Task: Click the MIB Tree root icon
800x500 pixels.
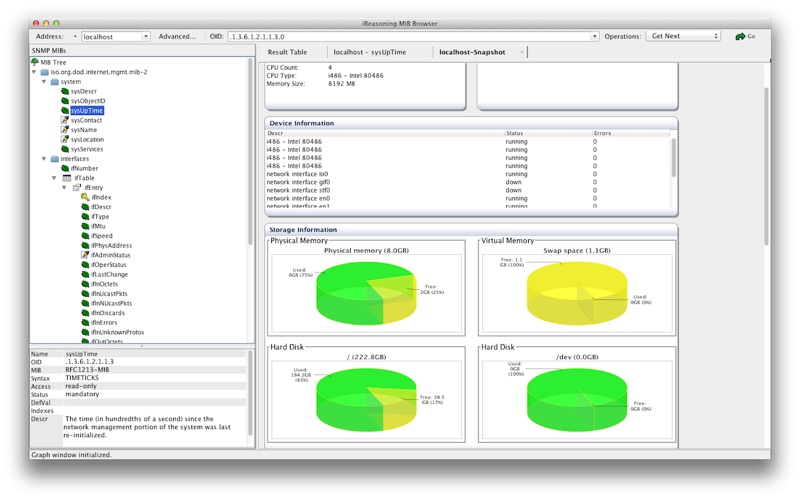Action: coord(35,62)
